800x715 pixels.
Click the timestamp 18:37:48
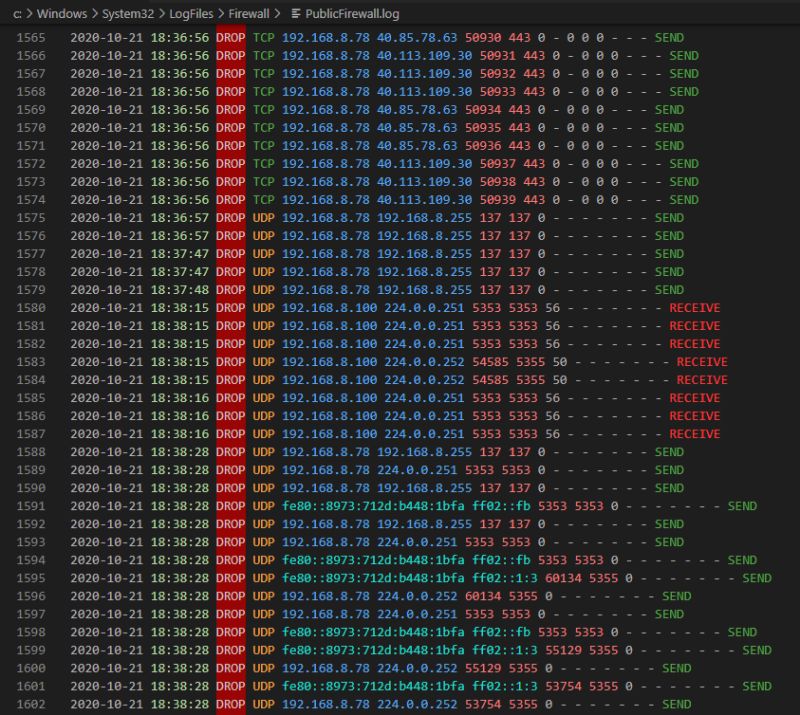(180, 290)
